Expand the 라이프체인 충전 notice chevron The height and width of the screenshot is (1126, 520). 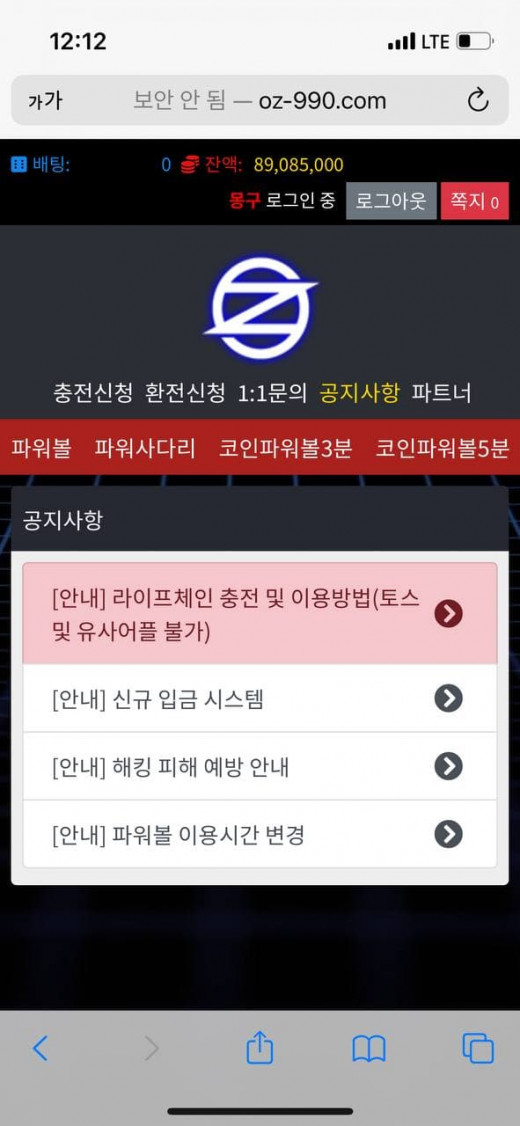point(448,613)
